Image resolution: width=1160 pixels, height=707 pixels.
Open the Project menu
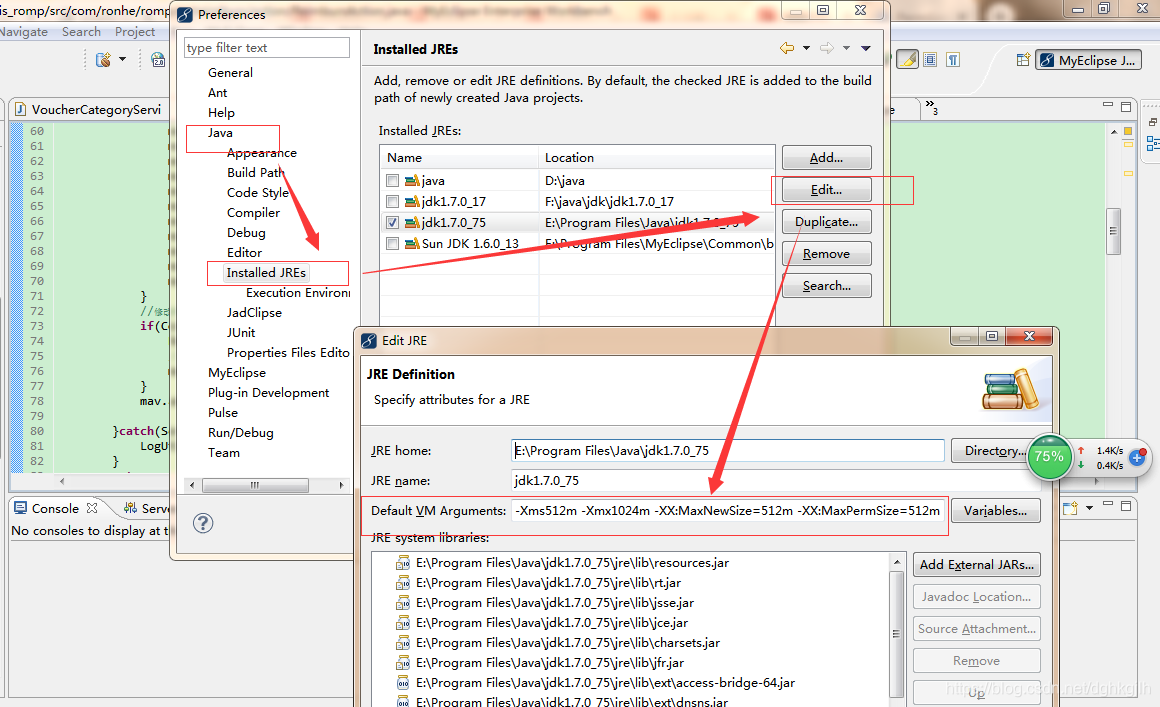coord(135,32)
